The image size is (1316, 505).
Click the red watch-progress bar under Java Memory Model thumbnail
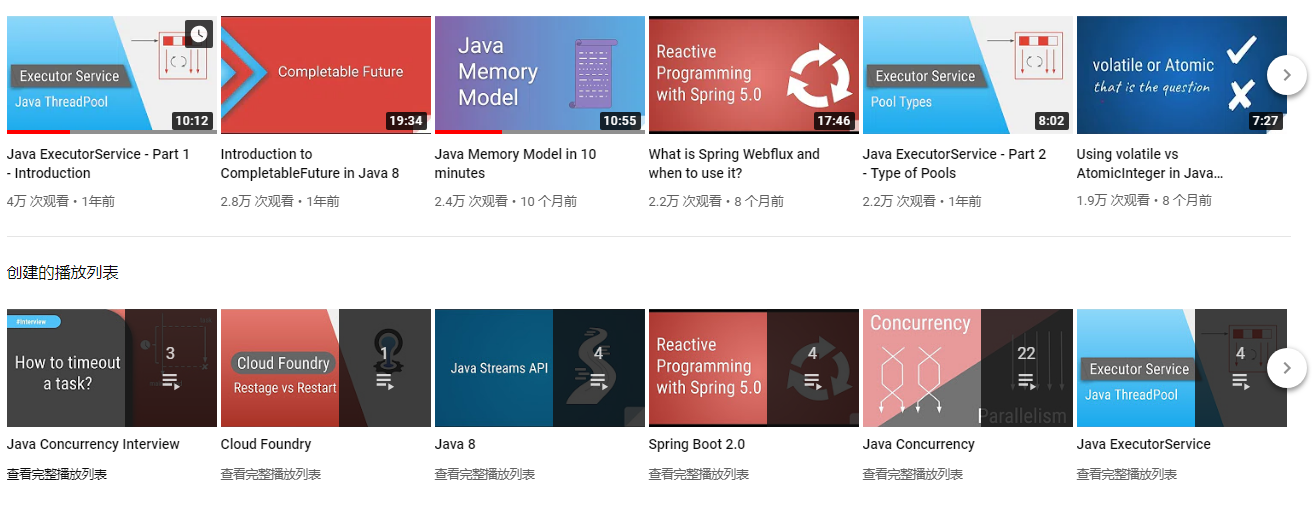468,132
